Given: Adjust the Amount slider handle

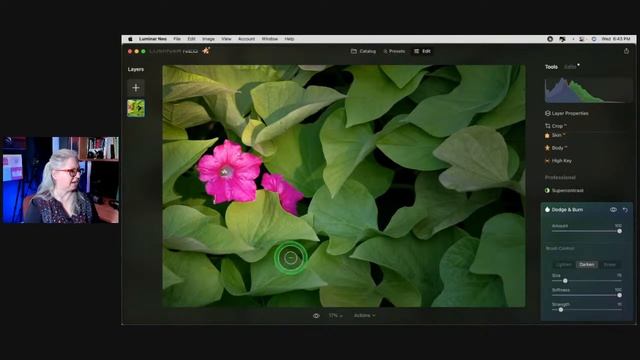Looking at the screenshot, I should pyautogui.click(x=619, y=231).
